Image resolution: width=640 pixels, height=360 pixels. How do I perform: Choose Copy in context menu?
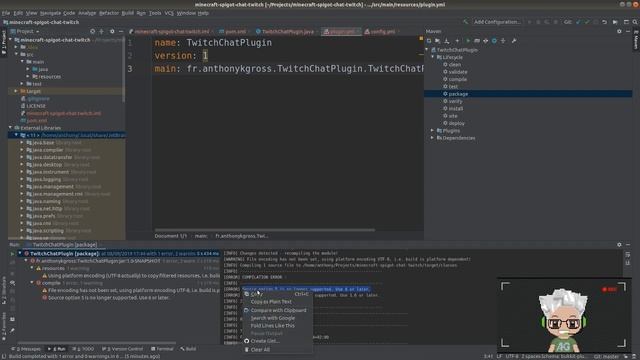pos(278,294)
